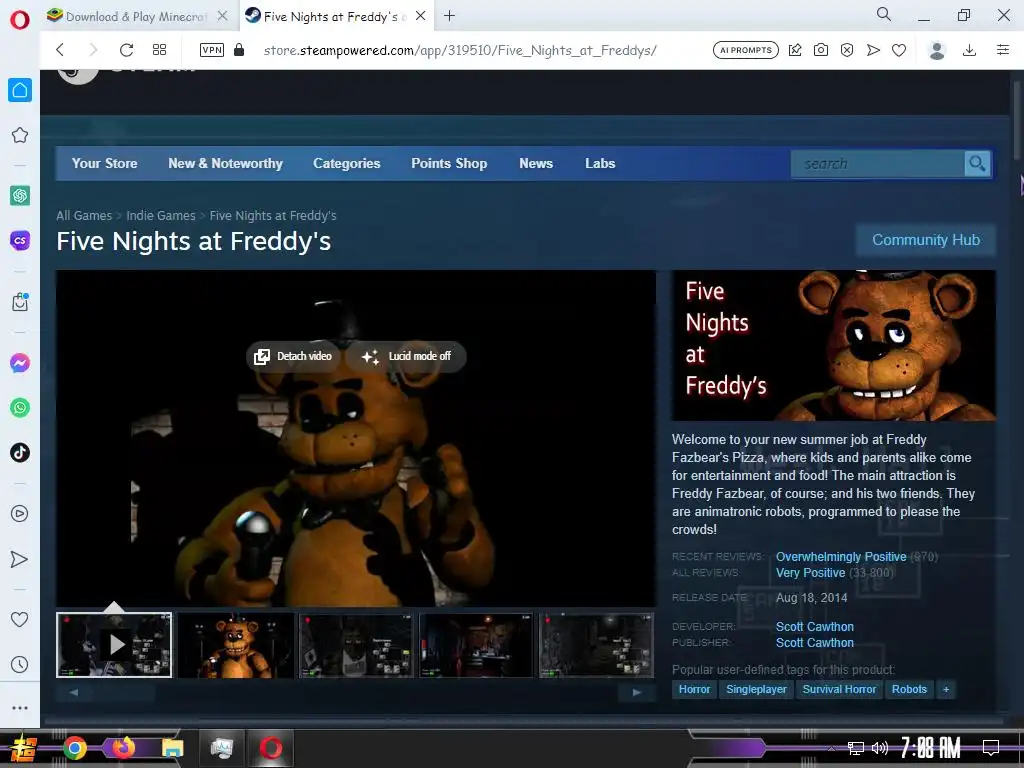Open the Categories menu
Viewport: 1024px width, 768px height.
347,163
